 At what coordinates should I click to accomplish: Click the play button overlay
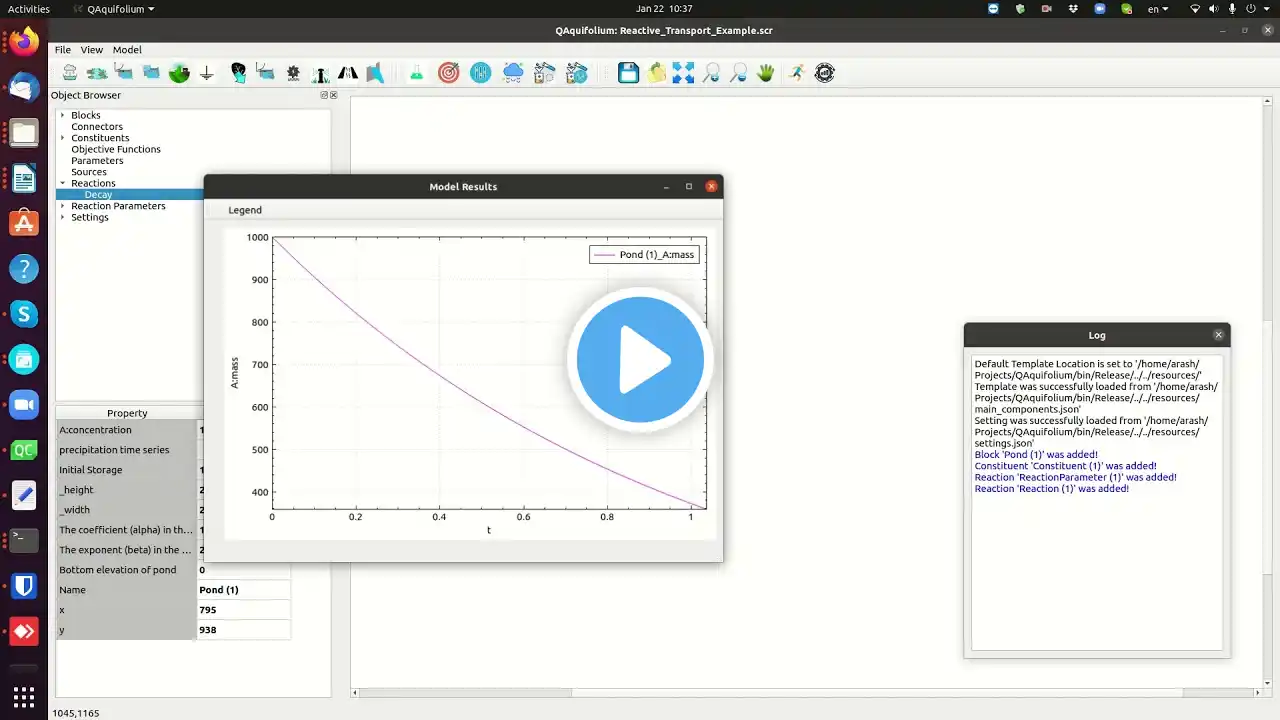click(x=640, y=360)
